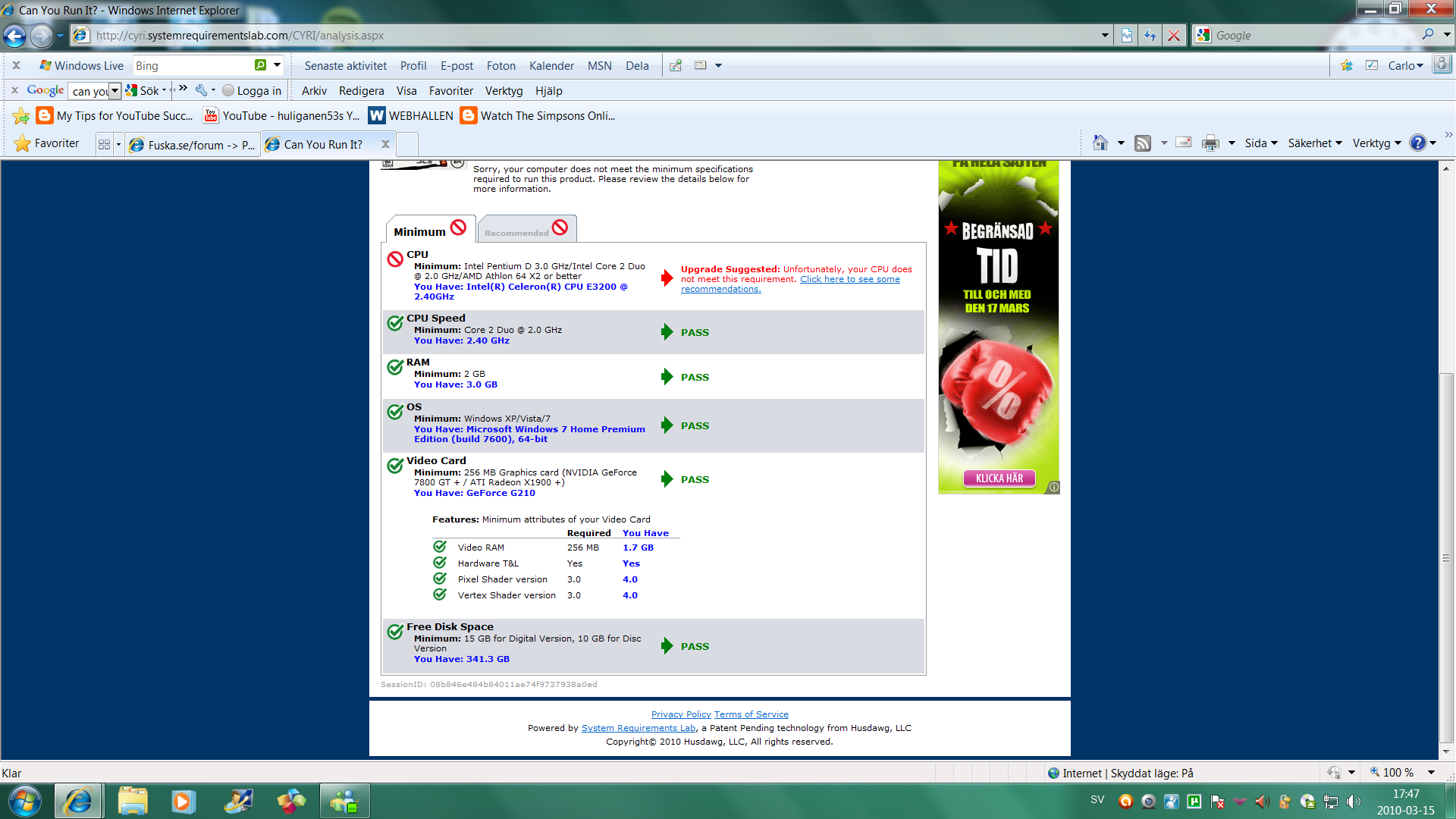Click the Google search input field

click(1316, 36)
